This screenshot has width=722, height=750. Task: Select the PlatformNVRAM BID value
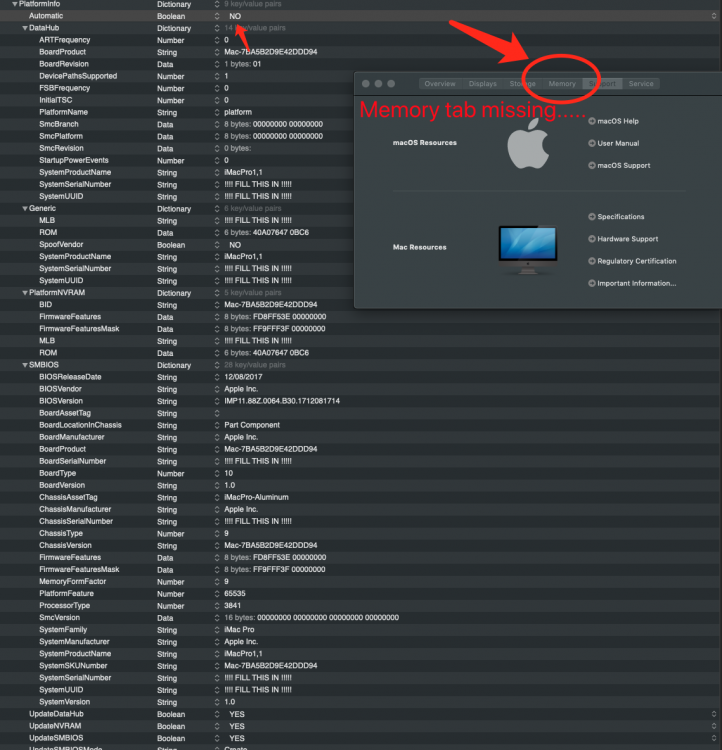[x=271, y=305]
